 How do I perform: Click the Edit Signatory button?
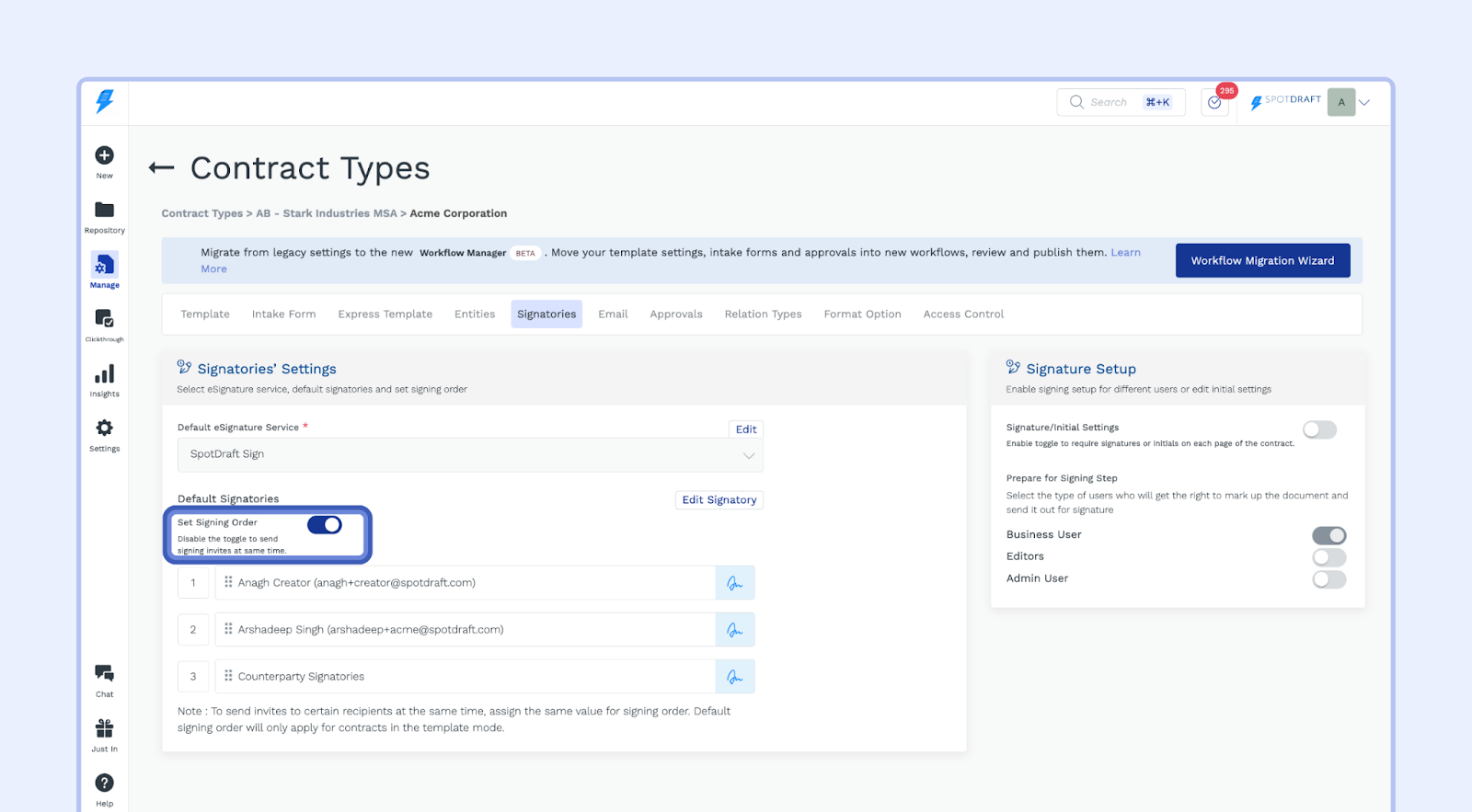tap(719, 500)
